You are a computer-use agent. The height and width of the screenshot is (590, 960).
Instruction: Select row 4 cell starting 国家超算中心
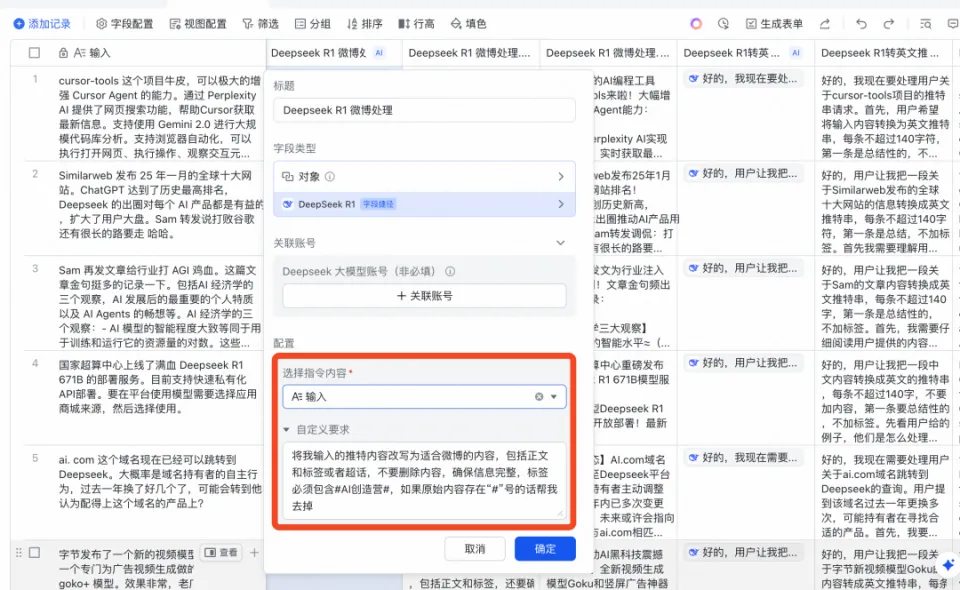tap(159, 398)
